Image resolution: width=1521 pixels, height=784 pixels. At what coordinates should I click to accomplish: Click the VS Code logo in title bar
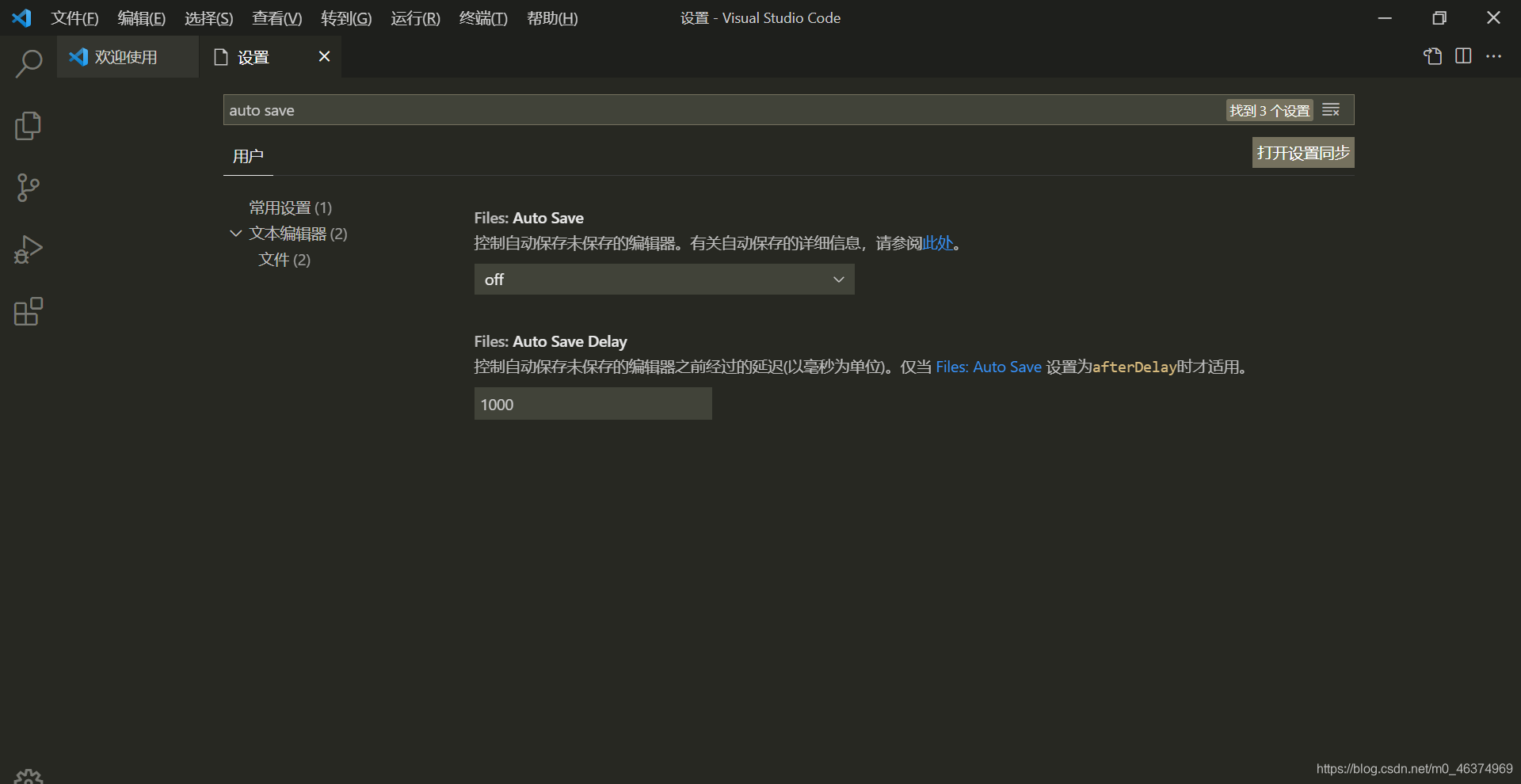pyautogui.click(x=22, y=17)
